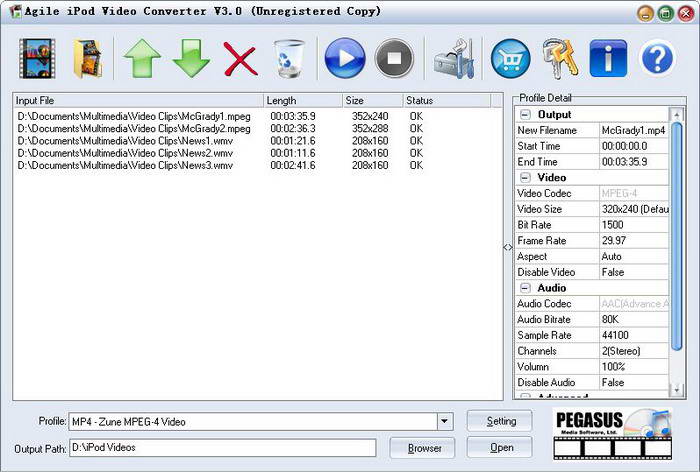Click the Profile combo box text

(x=253, y=422)
